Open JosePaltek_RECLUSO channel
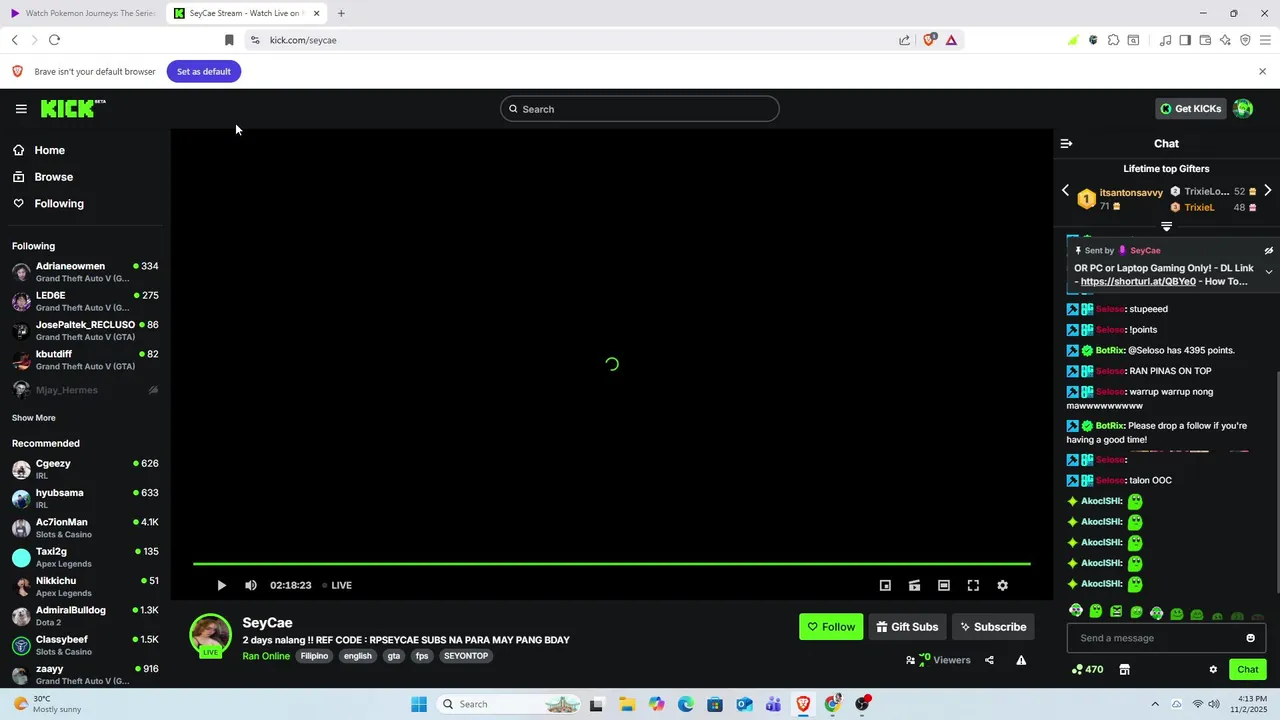This screenshot has width=1280, height=720. tap(84, 331)
